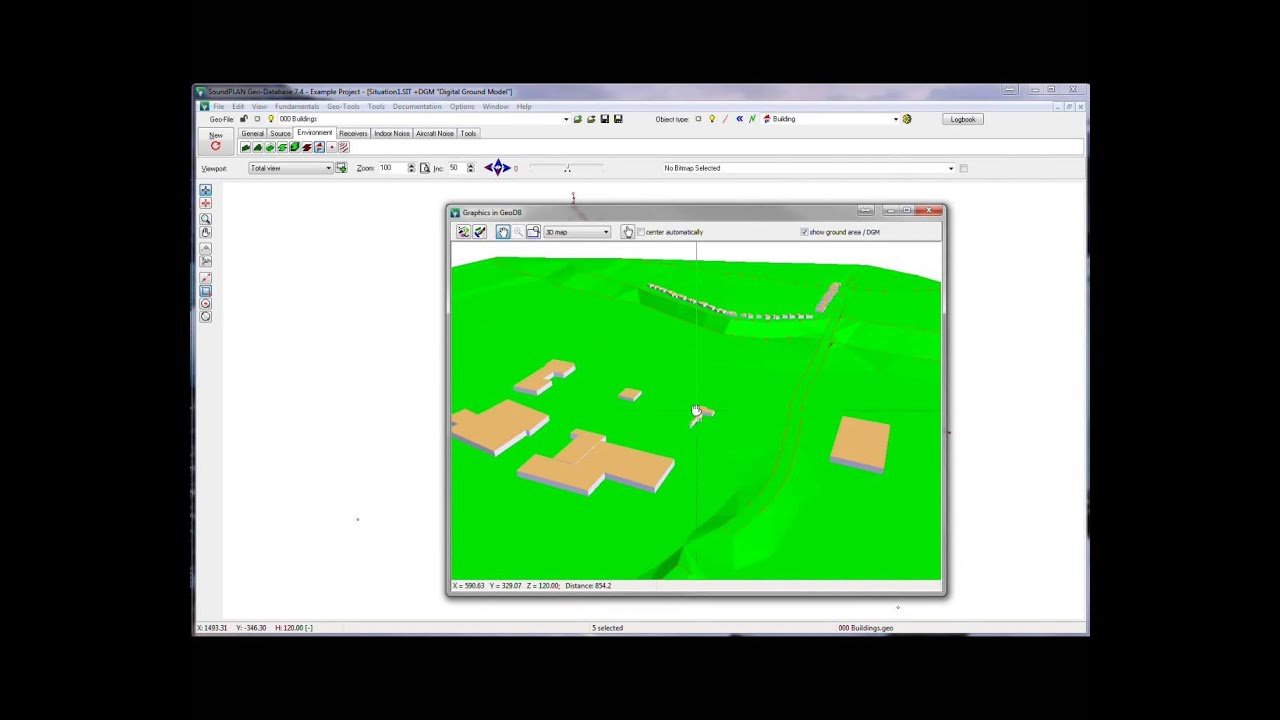
Task: Toggle show ground area / DGM checkbox
Action: point(804,232)
